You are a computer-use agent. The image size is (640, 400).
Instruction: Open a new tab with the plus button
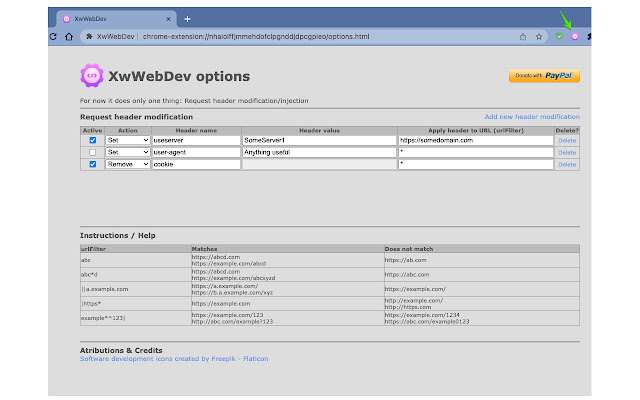(x=187, y=19)
